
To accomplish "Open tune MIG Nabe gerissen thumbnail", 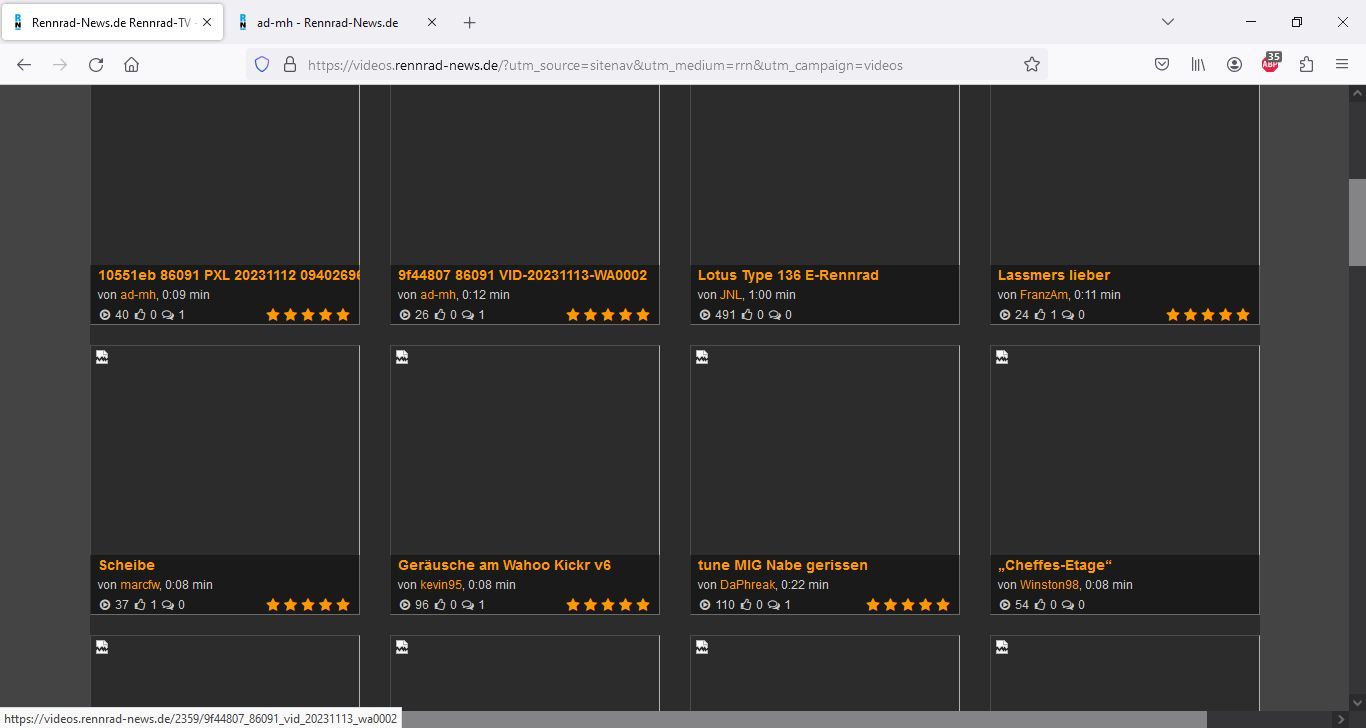I will click(825, 450).
